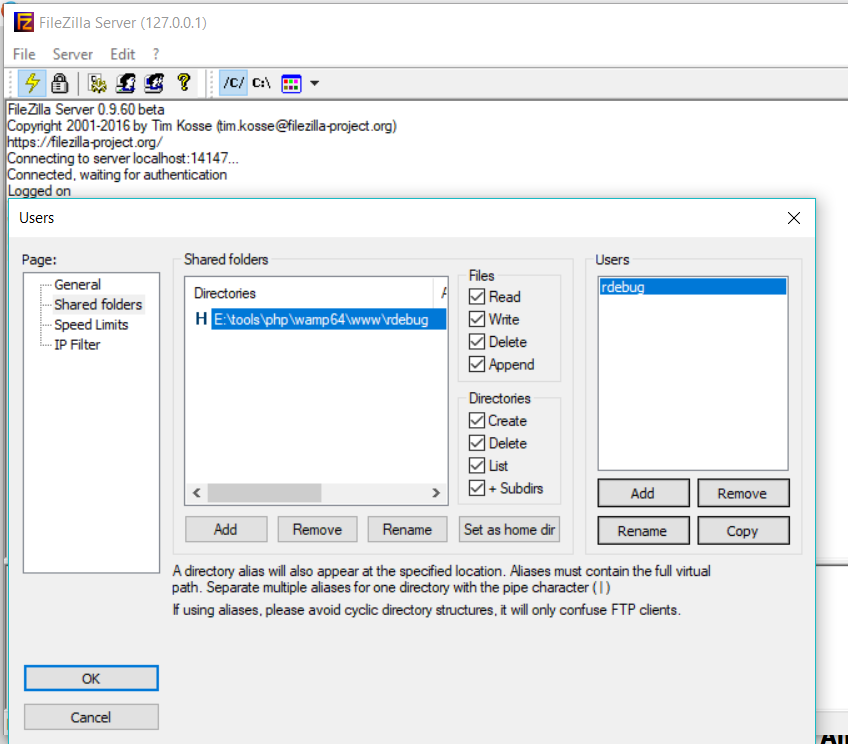848x744 pixels.
Task: Confirm the dialog with OK
Action: pos(91,678)
